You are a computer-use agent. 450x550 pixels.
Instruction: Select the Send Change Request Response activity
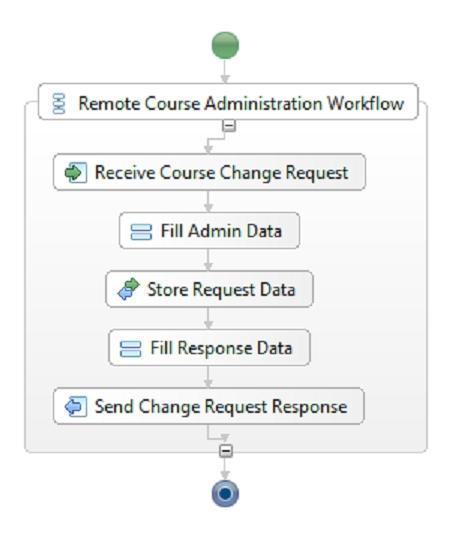pos(209,406)
